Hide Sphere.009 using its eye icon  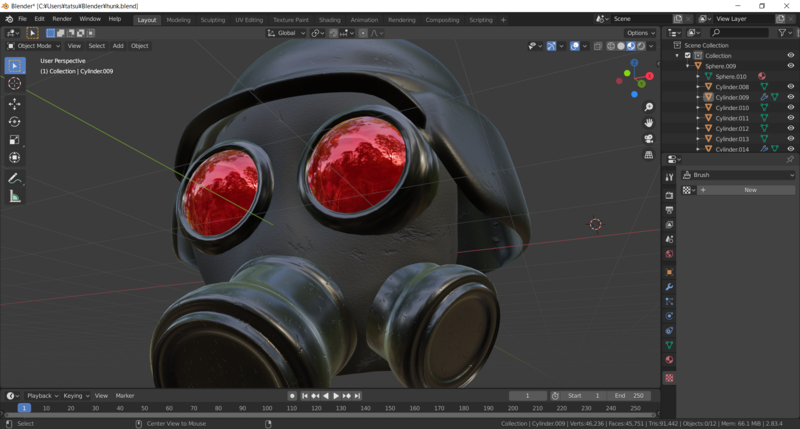[791, 66]
